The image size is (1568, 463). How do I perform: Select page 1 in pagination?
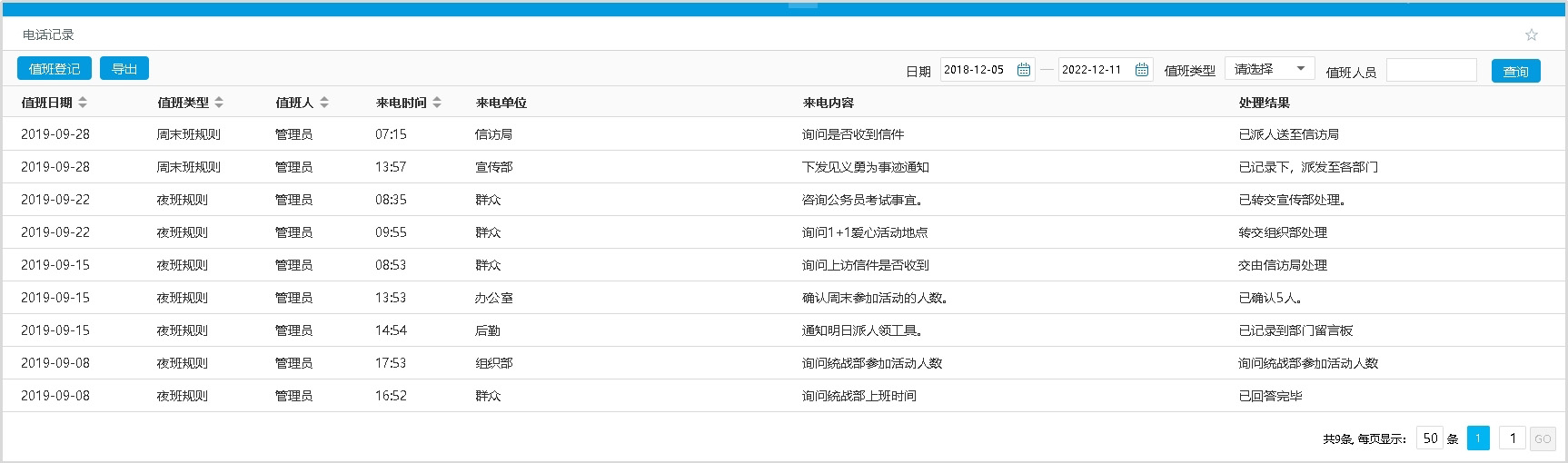(1478, 438)
